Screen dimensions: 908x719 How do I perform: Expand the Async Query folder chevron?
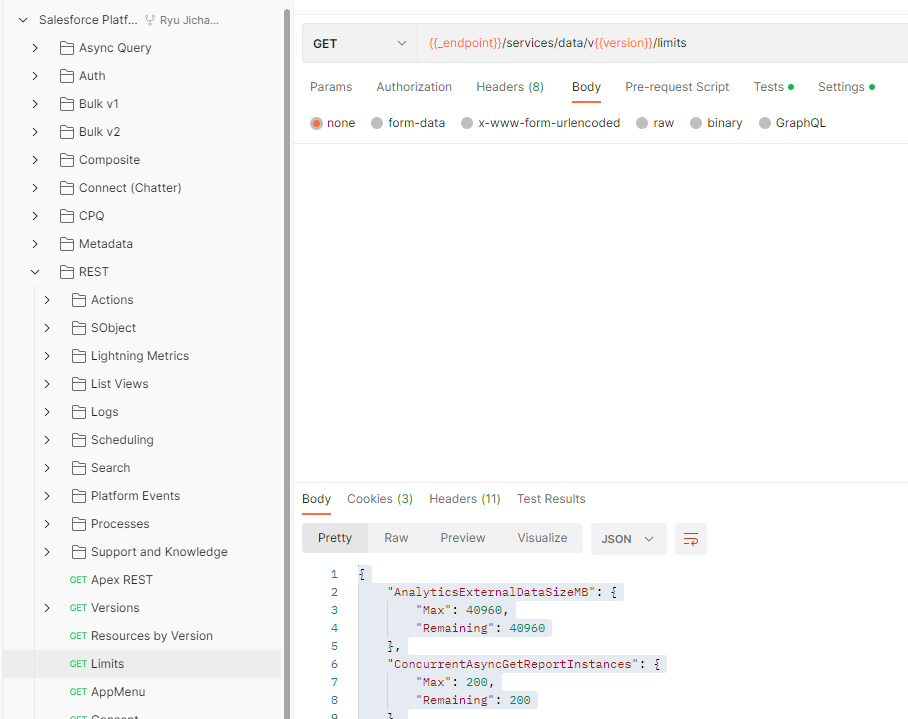[35, 47]
